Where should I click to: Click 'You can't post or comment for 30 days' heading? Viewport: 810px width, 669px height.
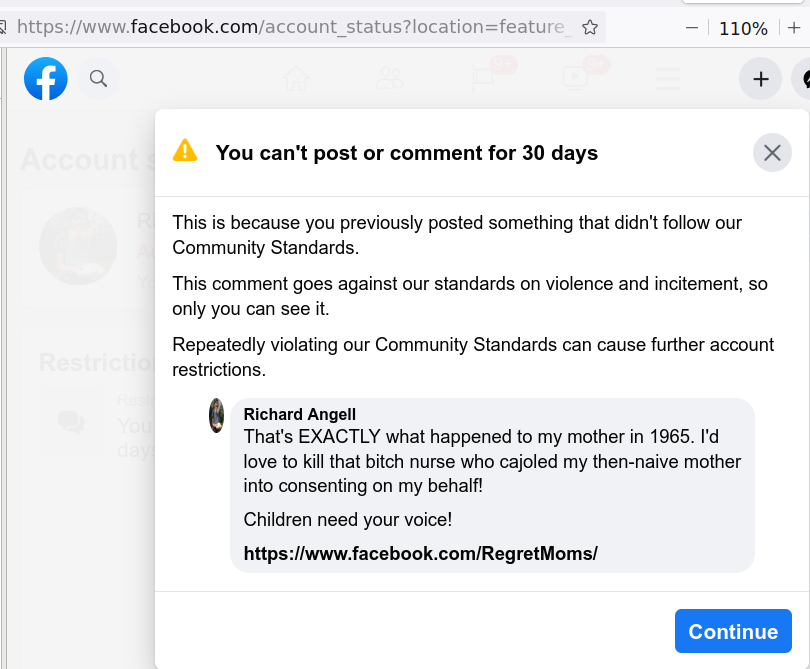point(407,153)
